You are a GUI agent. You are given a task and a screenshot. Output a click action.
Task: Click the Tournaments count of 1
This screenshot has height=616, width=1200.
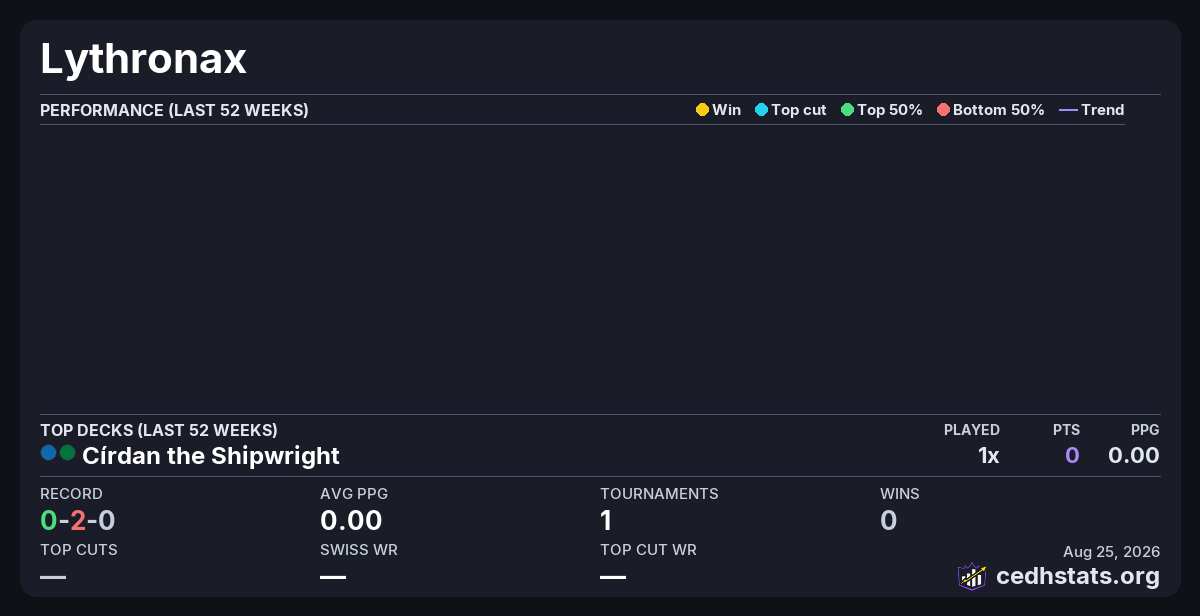coord(606,520)
